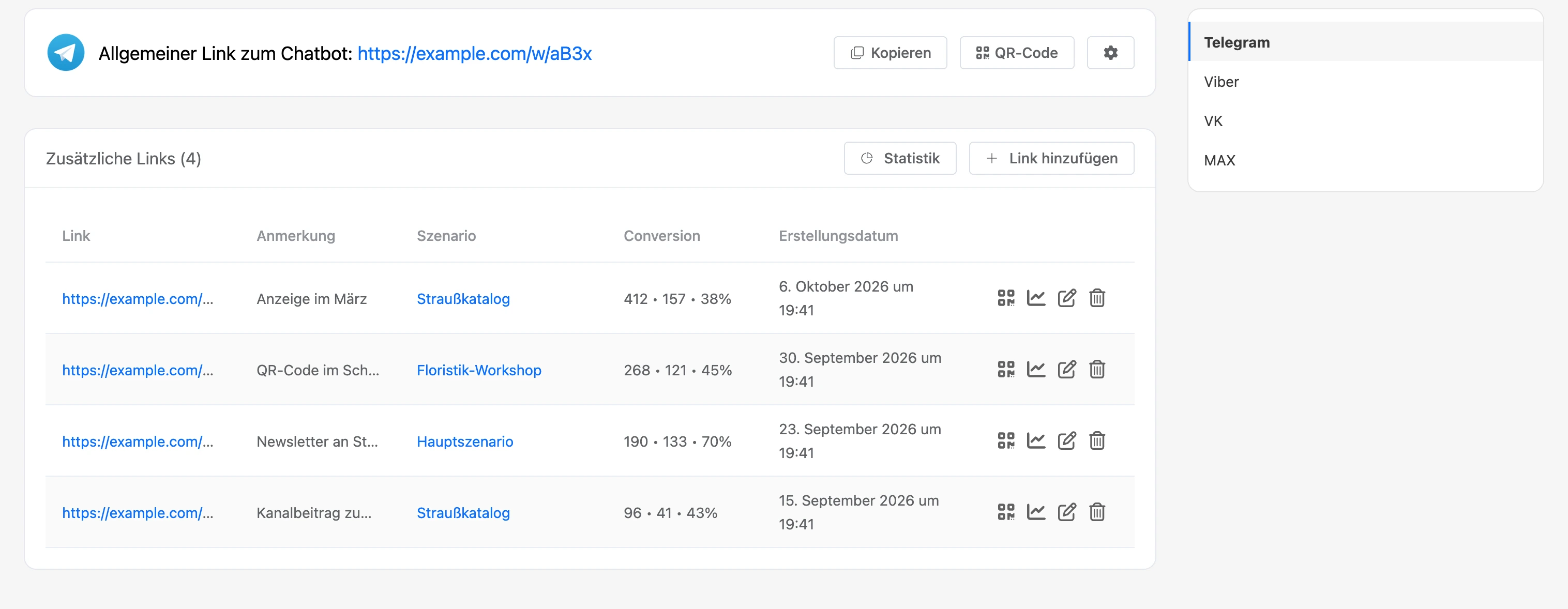
Task: Open statistics chart for Hauptszenario row
Action: [1036, 440]
